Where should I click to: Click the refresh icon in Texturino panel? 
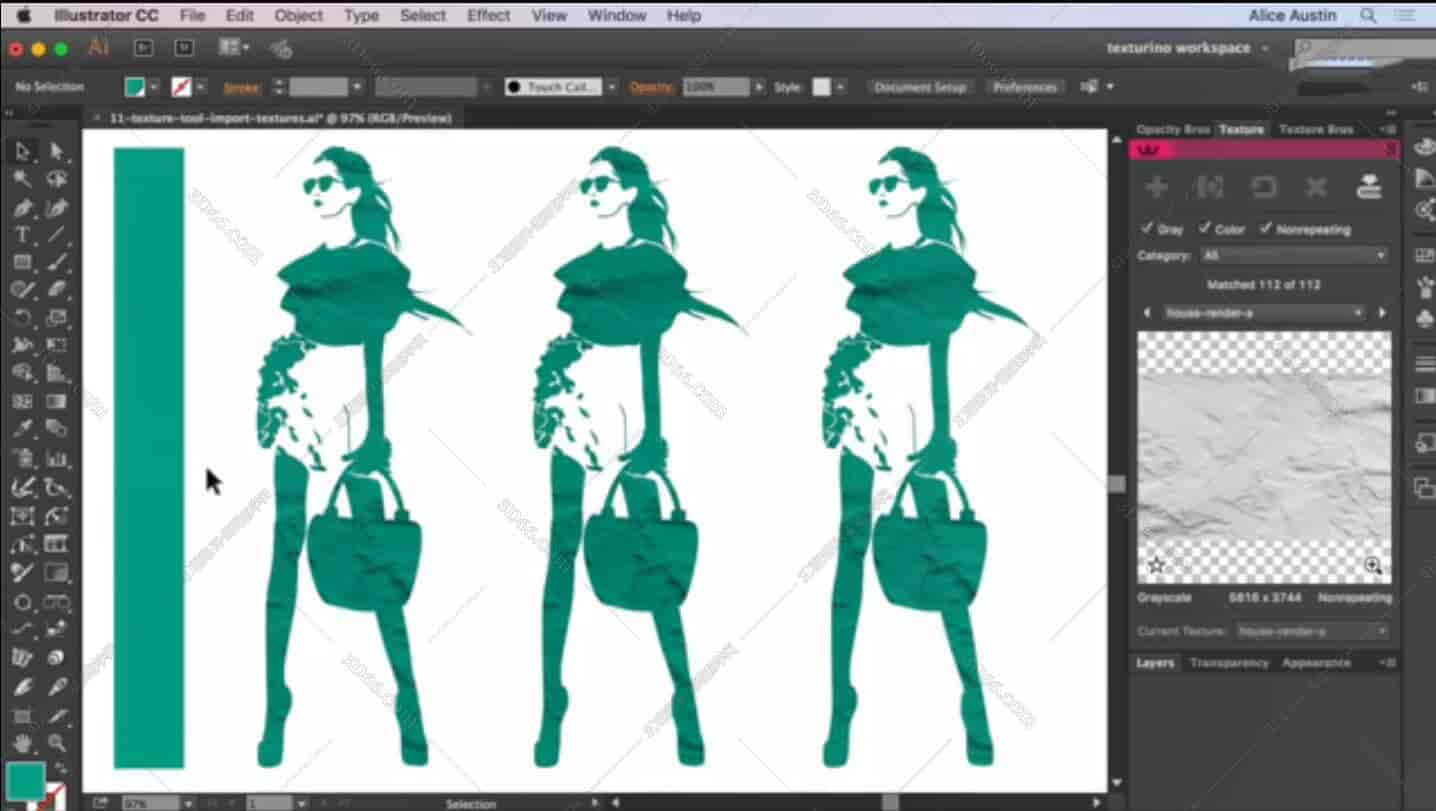click(1263, 187)
